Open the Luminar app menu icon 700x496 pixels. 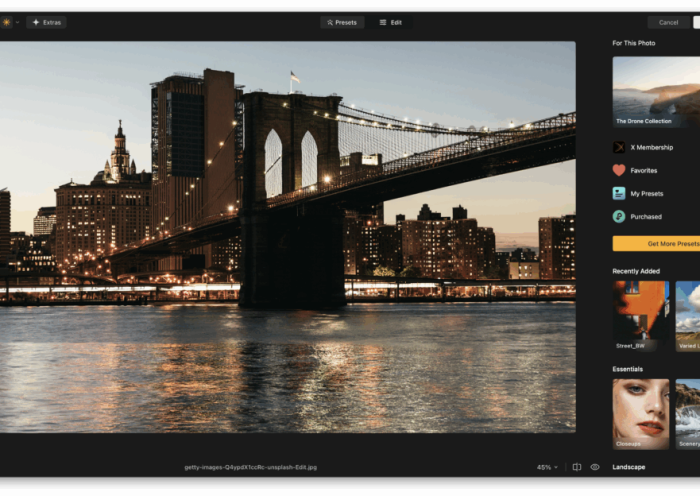tap(7, 22)
